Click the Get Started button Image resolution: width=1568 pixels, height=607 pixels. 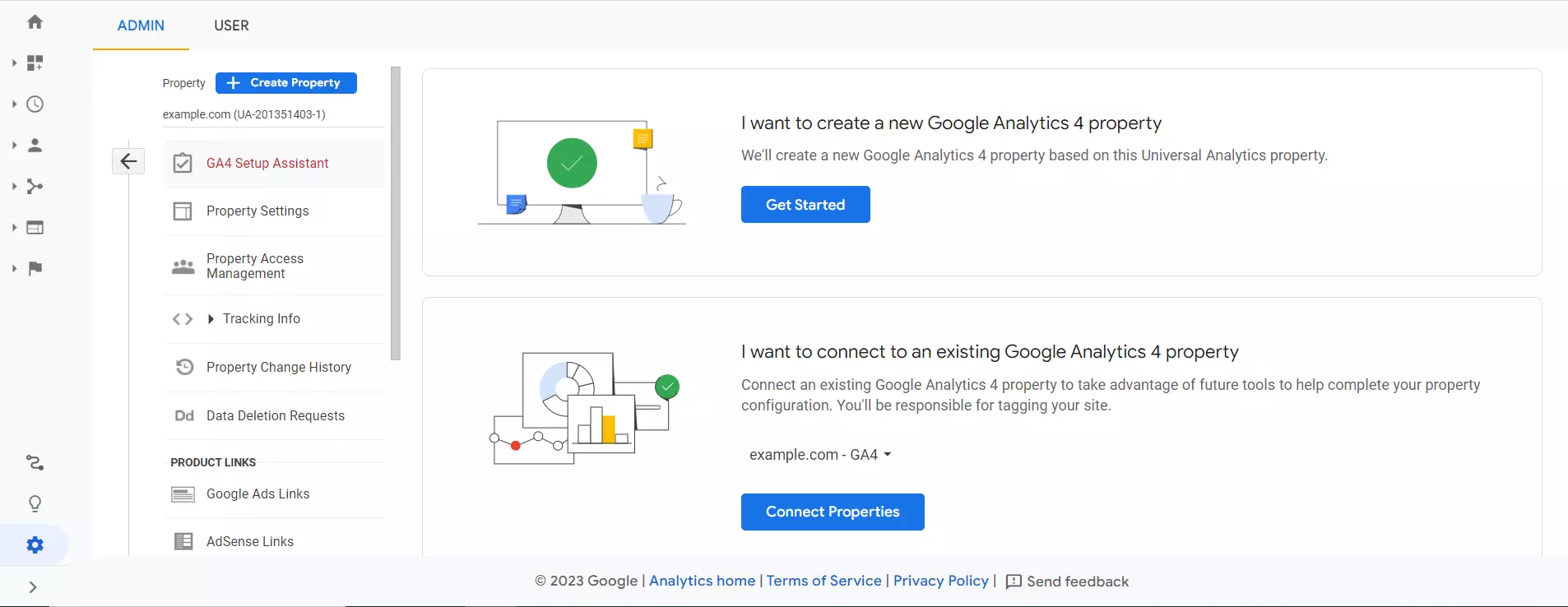[805, 204]
